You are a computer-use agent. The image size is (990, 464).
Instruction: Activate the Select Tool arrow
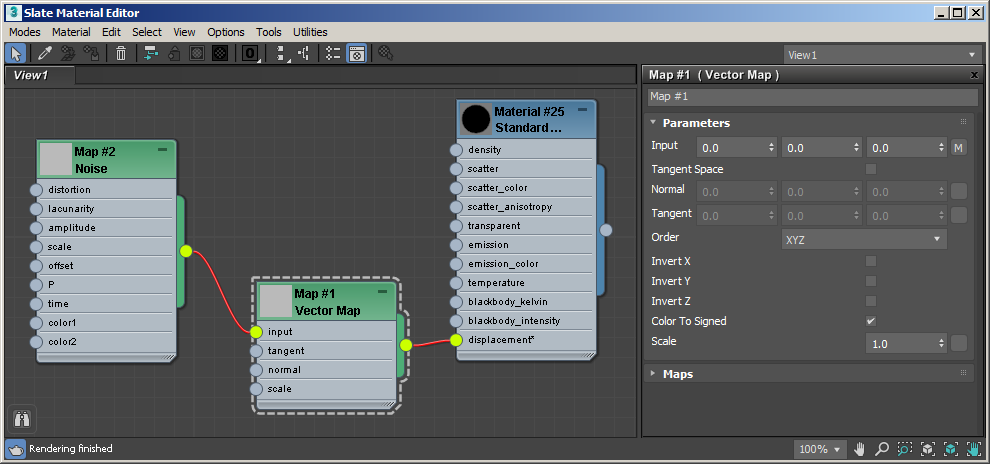tap(16, 54)
